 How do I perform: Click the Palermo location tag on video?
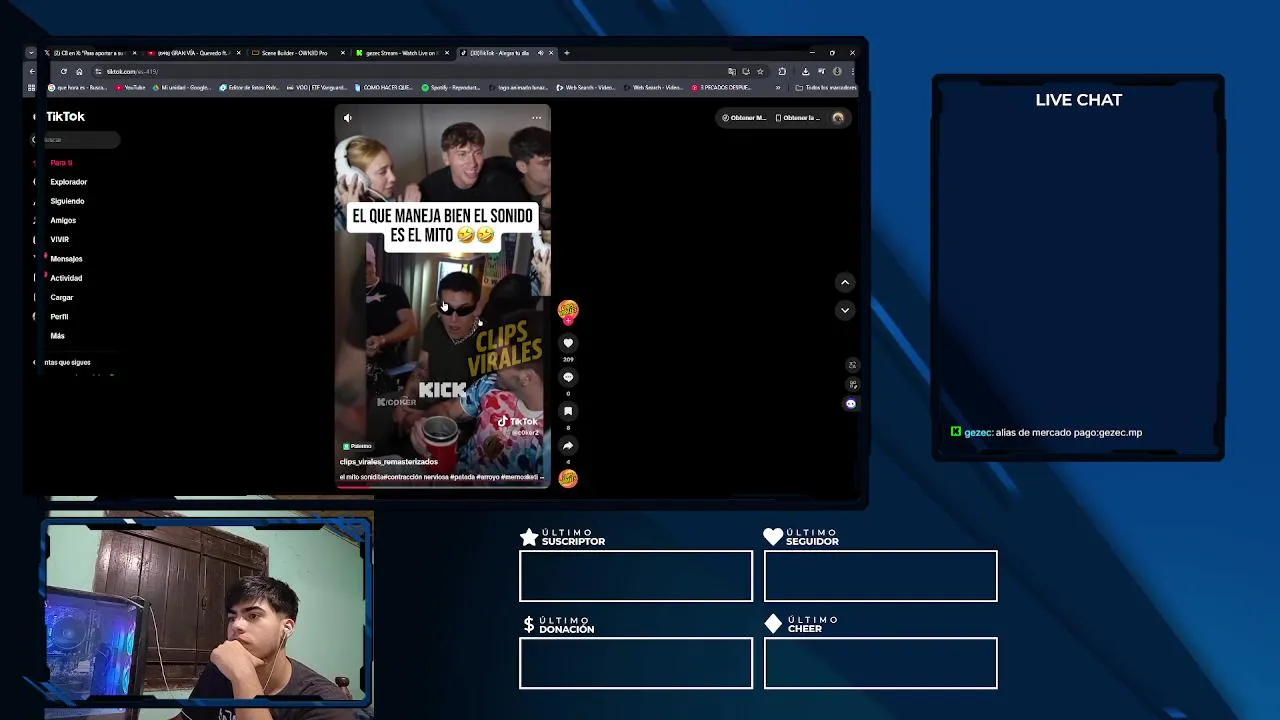[x=358, y=446]
